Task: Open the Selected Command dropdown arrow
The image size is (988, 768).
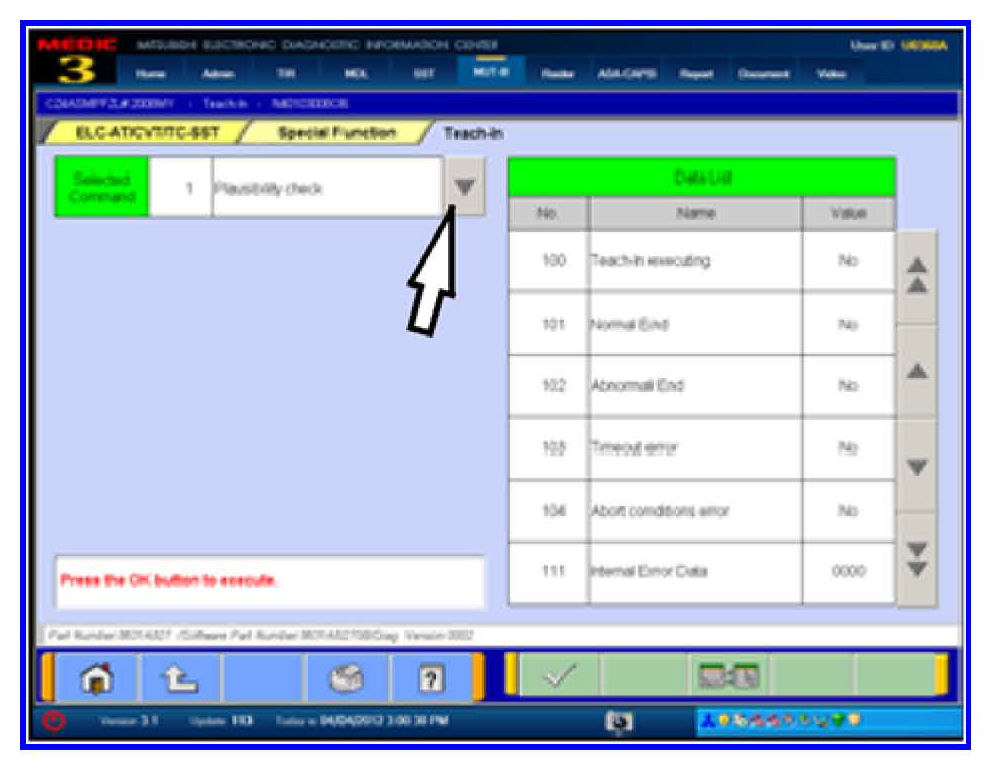Action: [x=464, y=187]
